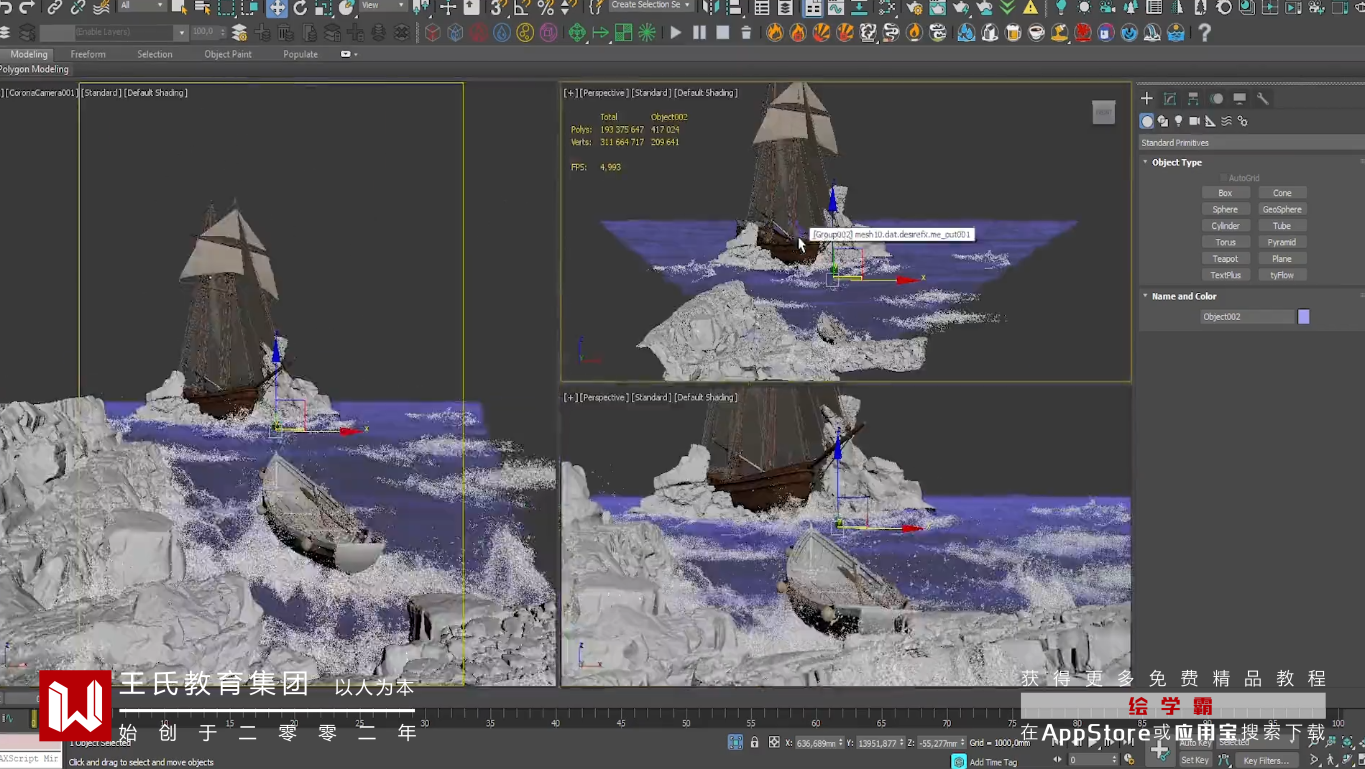Open the Object Paint ribbon tab
The width and height of the screenshot is (1365, 769).
228,54
